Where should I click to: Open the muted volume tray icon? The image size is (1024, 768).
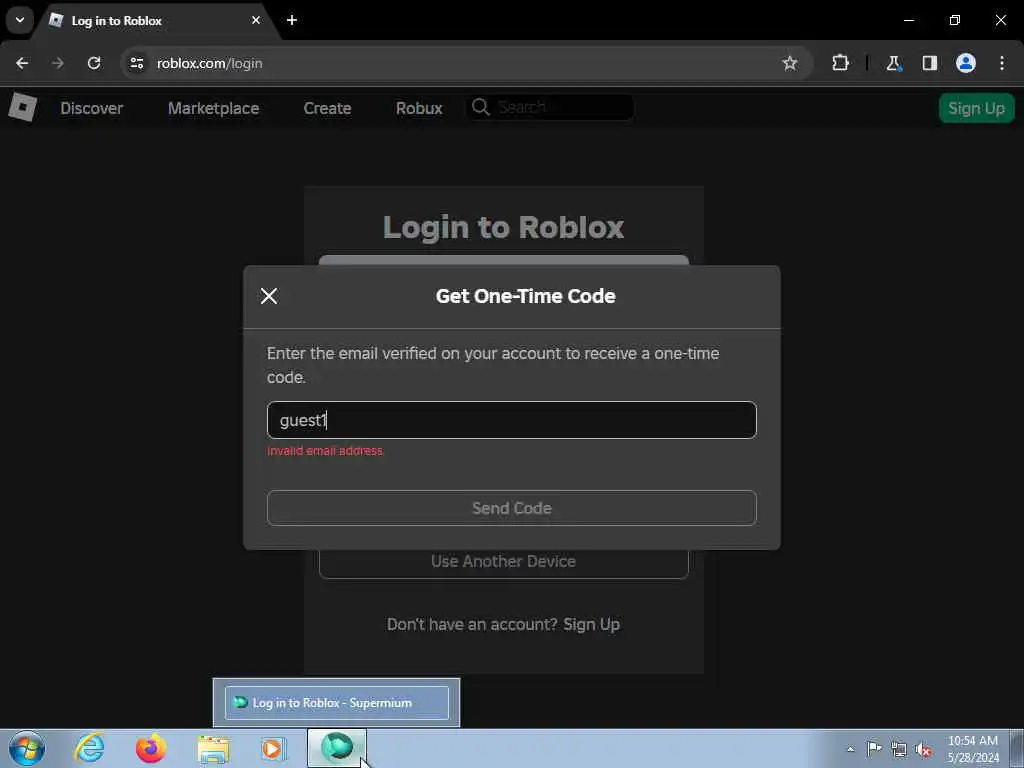pos(923,750)
